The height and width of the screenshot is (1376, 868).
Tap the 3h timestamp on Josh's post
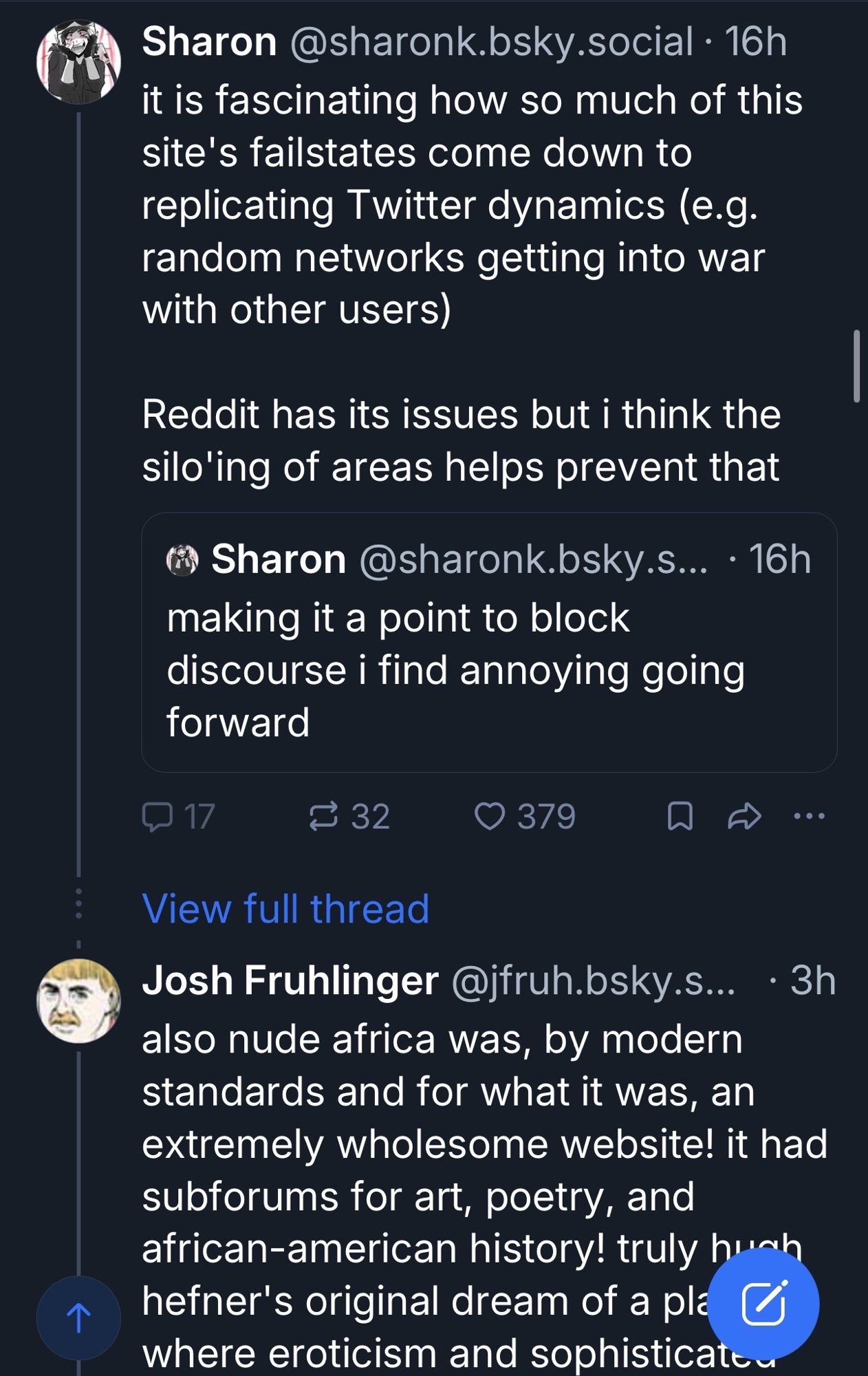click(812, 980)
